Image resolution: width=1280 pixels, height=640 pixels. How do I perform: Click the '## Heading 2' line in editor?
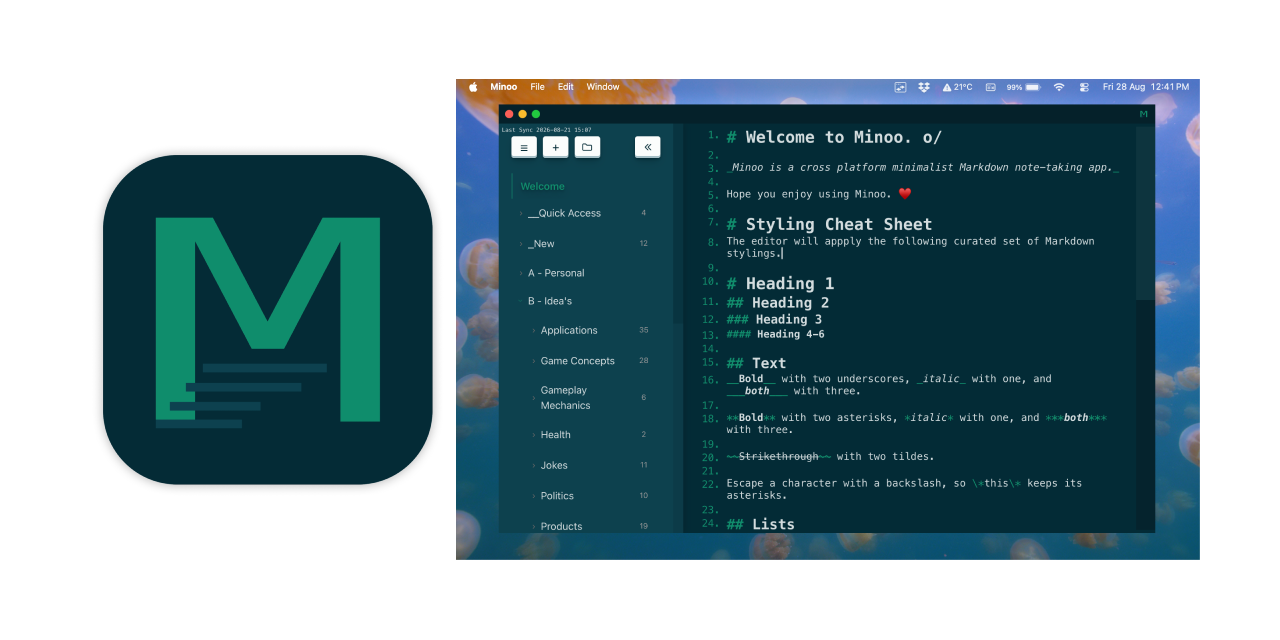pos(778,302)
